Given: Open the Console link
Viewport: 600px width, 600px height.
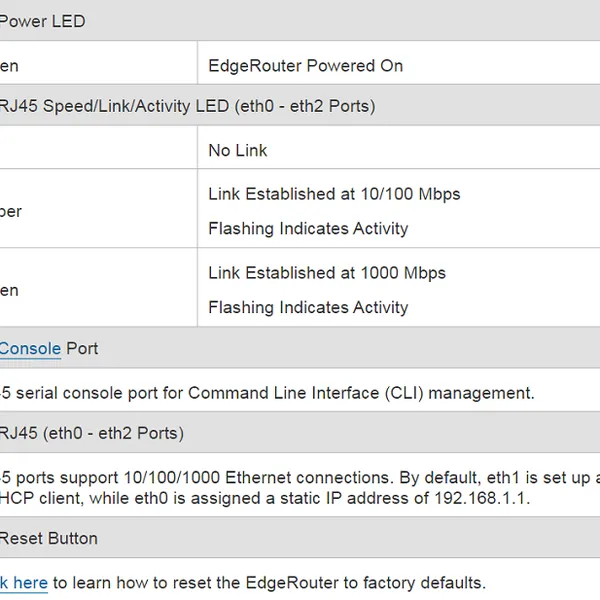Looking at the screenshot, I should tap(30, 349).
